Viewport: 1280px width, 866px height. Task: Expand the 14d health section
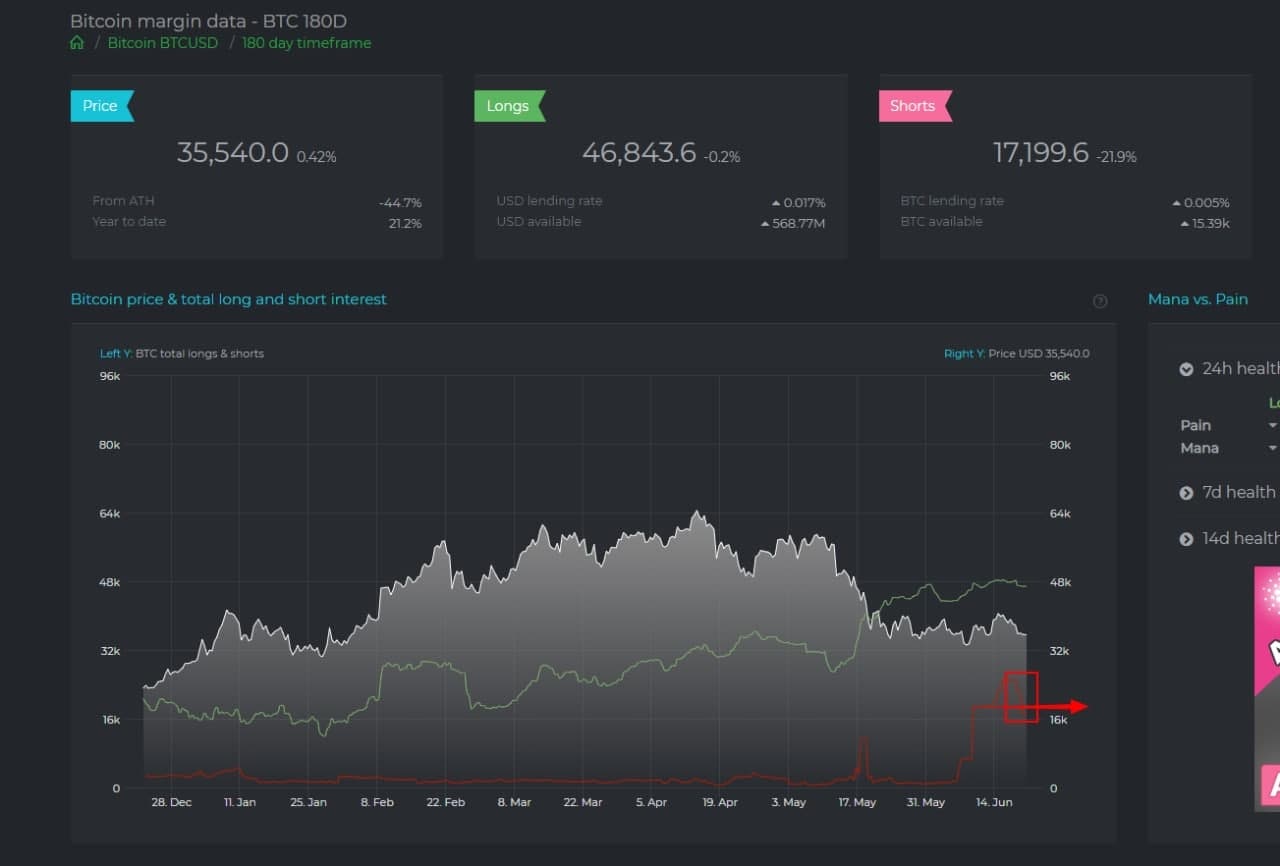tap(1186, 539)
